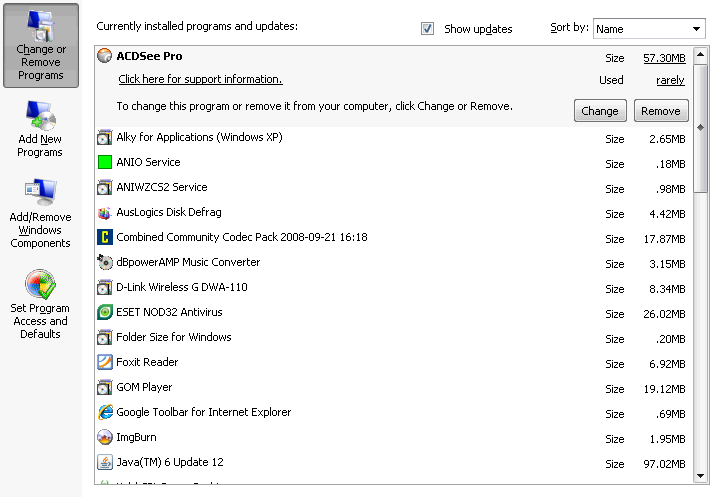Select dBpowerAMP Music Converter entry
722x497 pixels.
click(393, 262)
